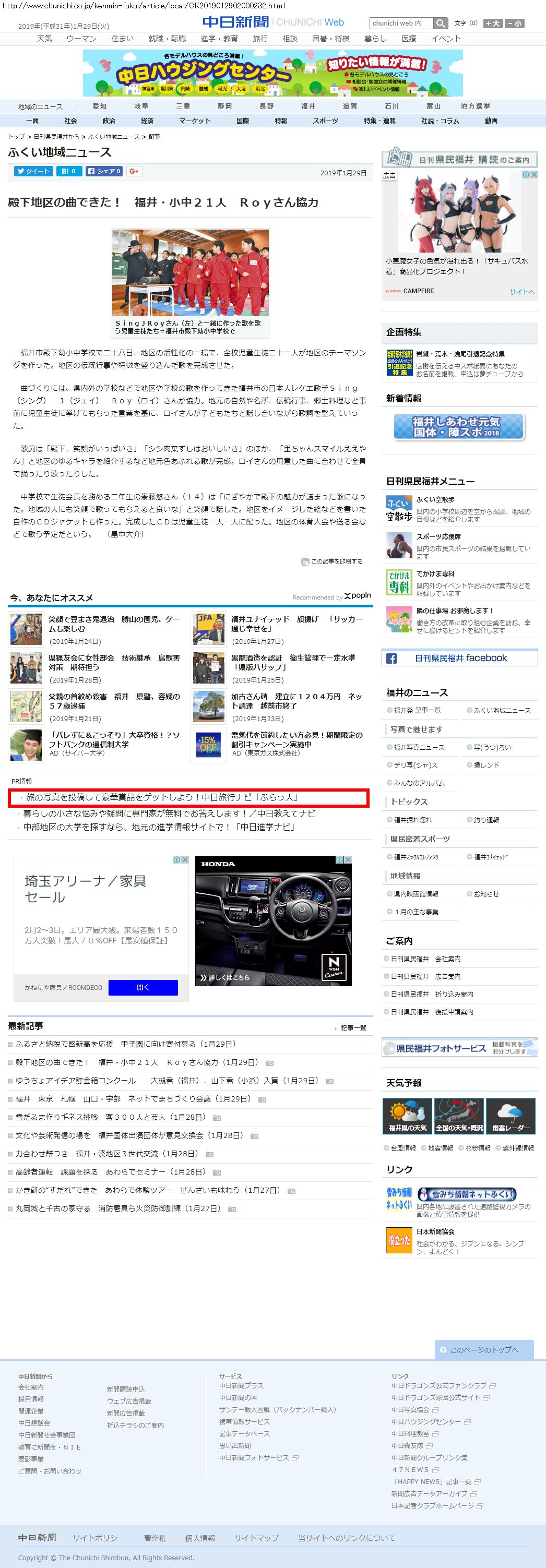Open the 天気 top menu item
This screenshot has width=546, height=1568.
[x=44, y=38]
